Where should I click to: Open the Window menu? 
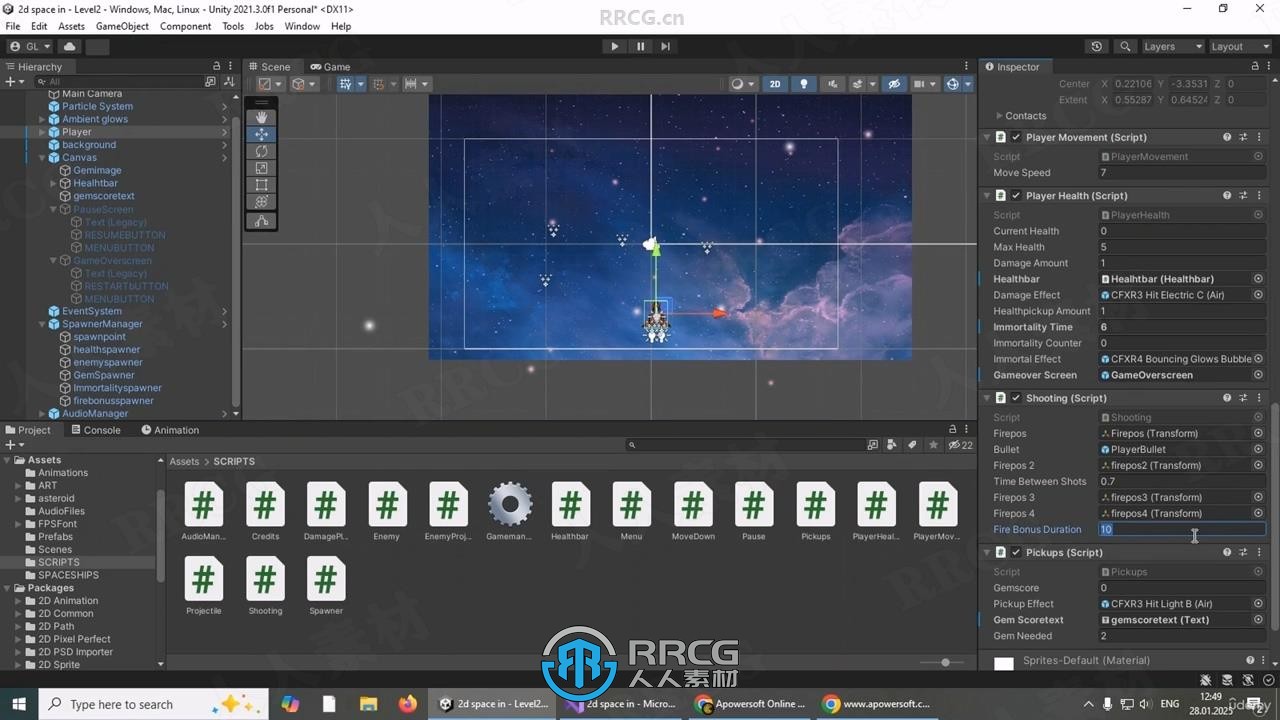point(302,26)
